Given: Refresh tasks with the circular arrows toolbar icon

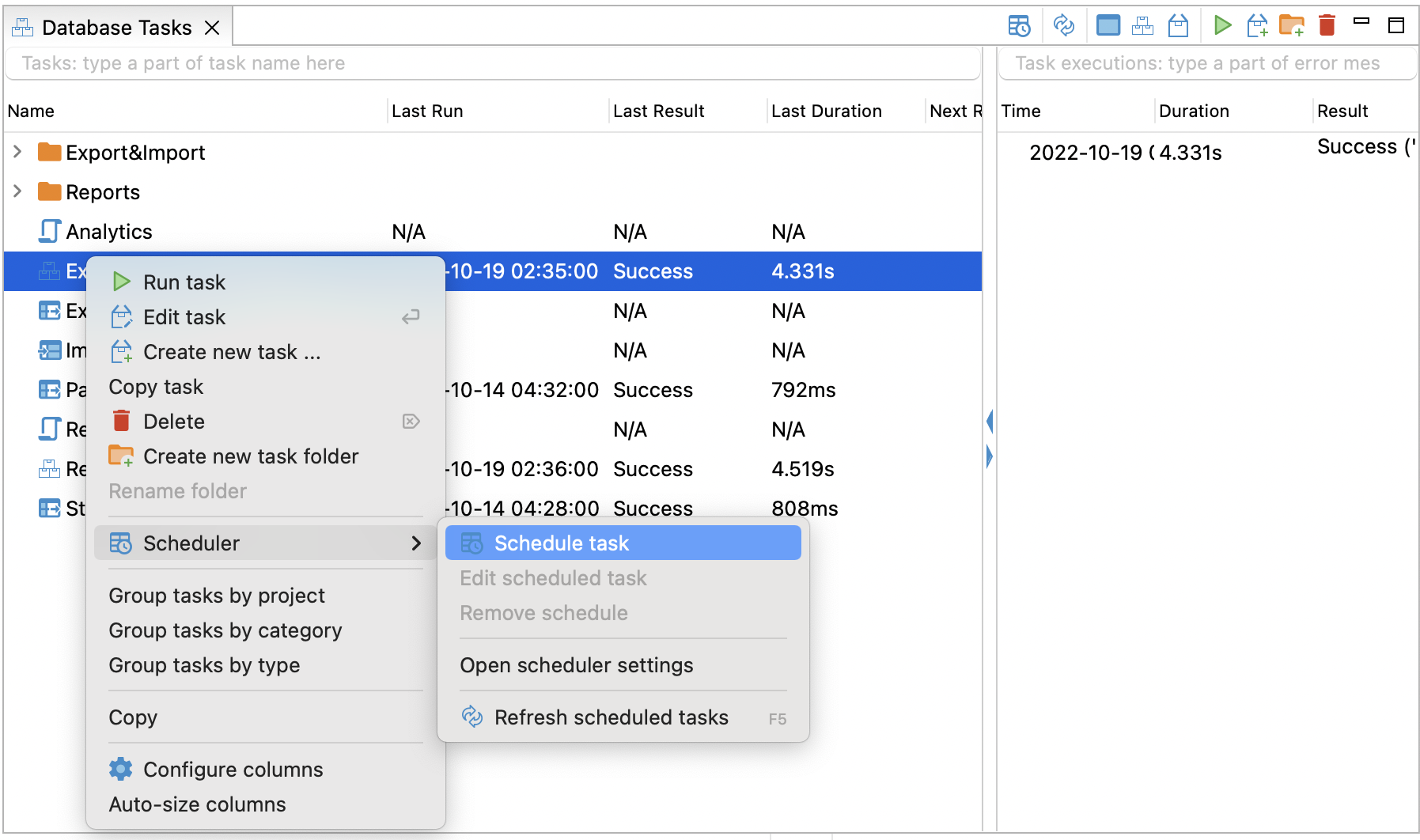Looking at the screenshot, I should [x=1064, y=25].
